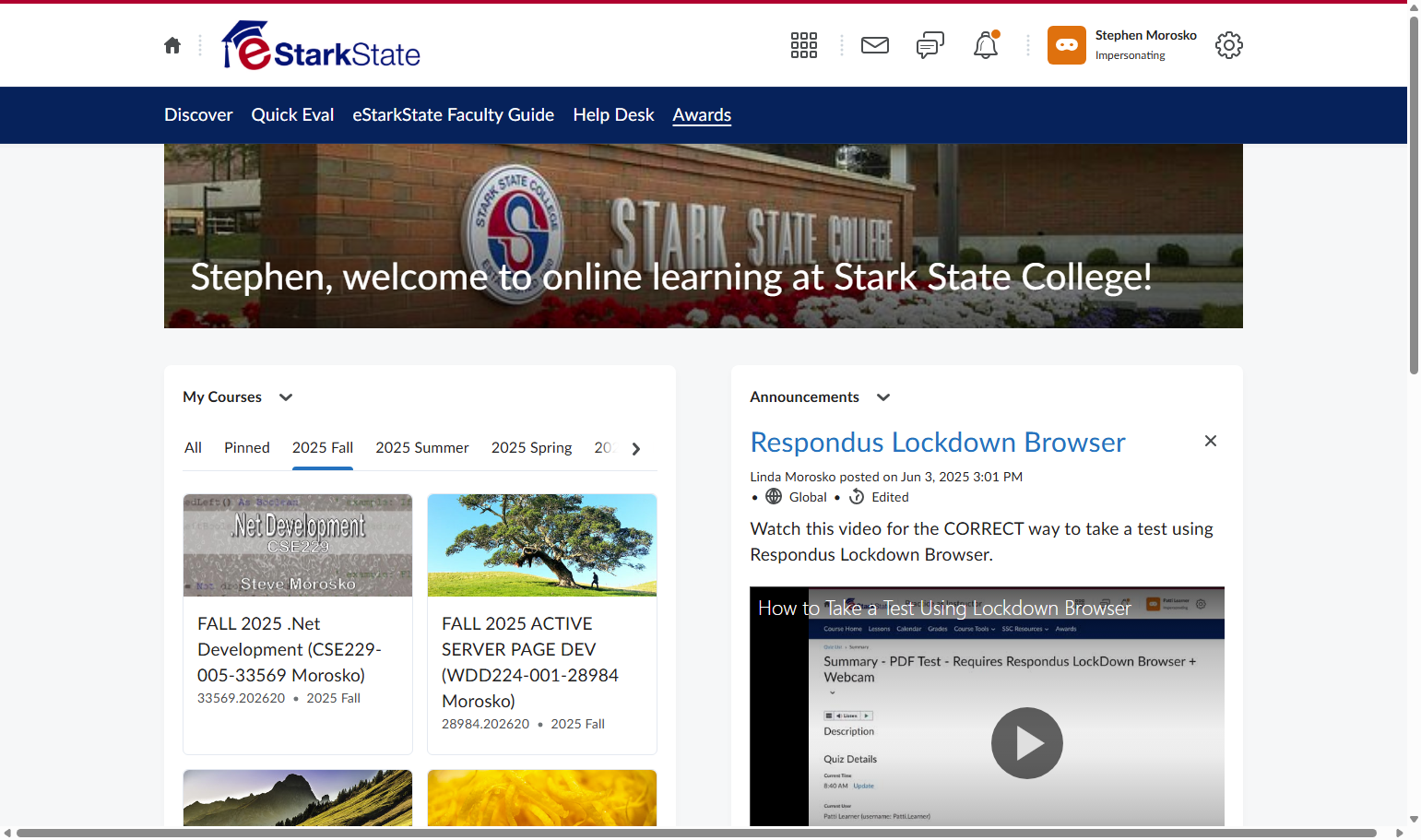The width and height of the screenshot is (1421, 840).
Task: Expand the My Courses menu chevron
Action: tap(286, 397)
